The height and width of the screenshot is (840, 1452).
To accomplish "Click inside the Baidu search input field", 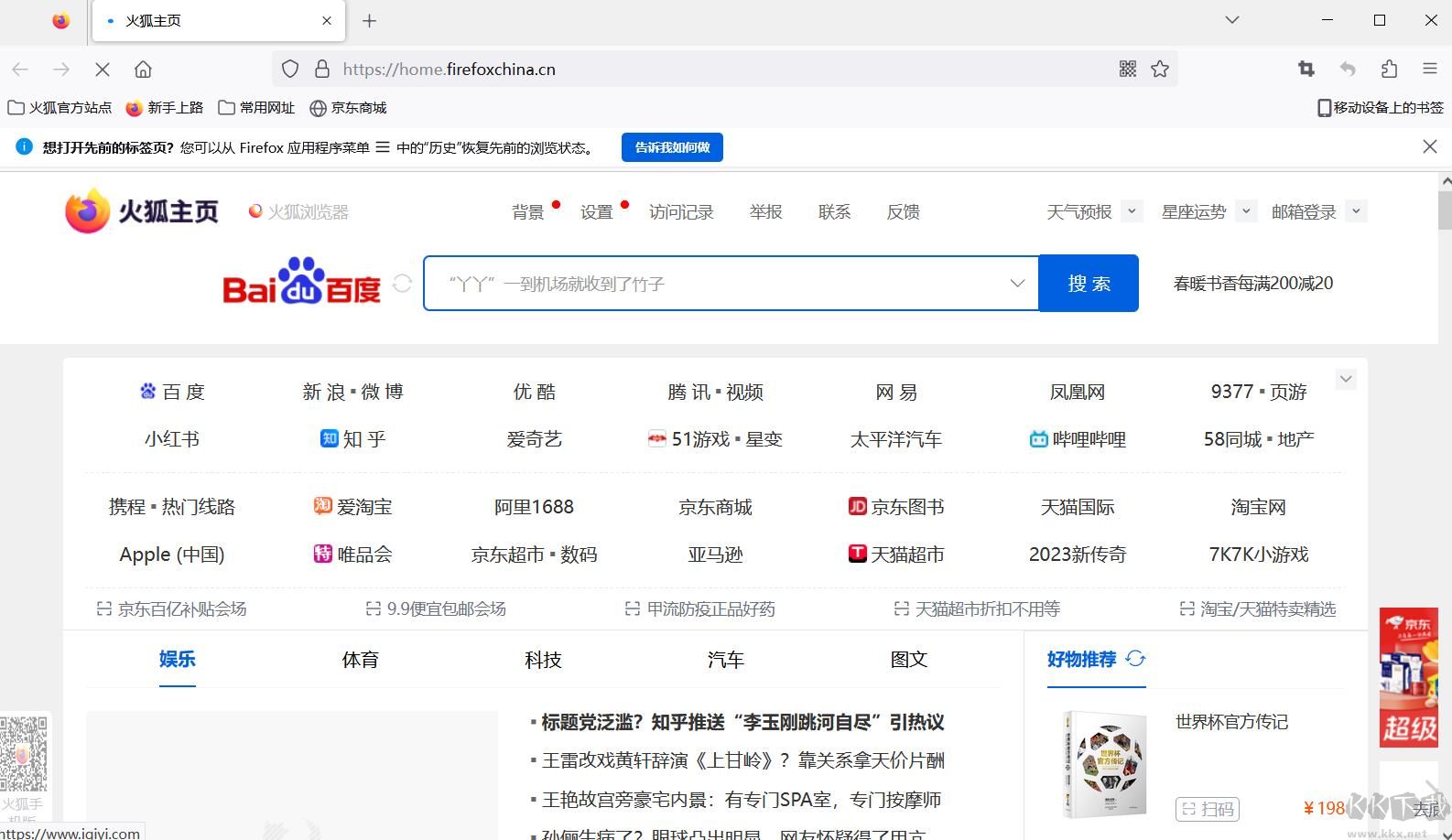I will 714,284.
